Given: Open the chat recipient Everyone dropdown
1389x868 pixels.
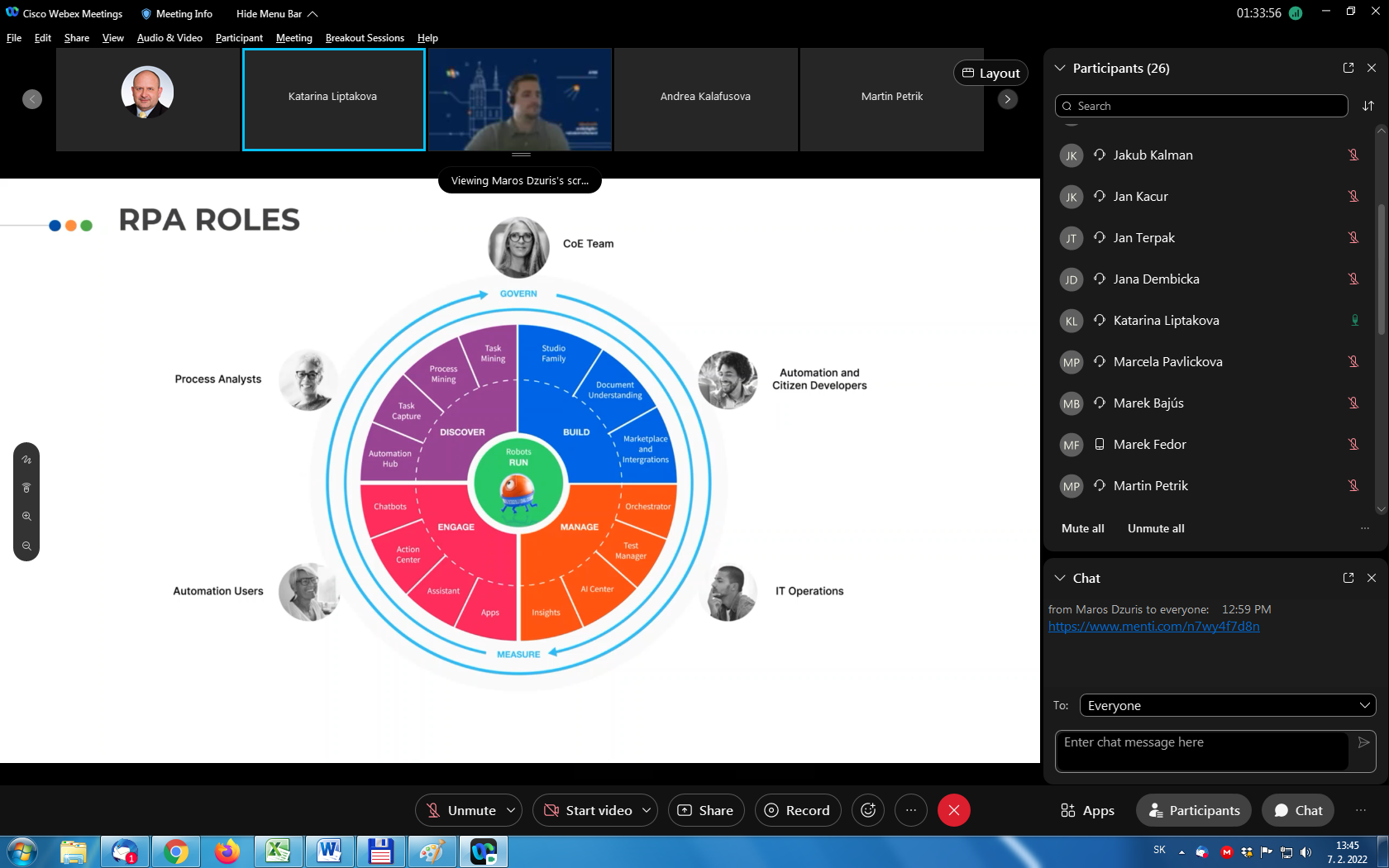Looking at the screenshot, I should point(1228,705).
